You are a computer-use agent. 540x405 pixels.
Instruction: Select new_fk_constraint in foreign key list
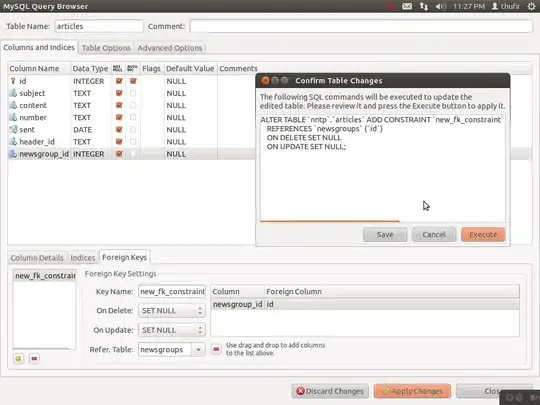pyautogui.click(x=44, y=276)
